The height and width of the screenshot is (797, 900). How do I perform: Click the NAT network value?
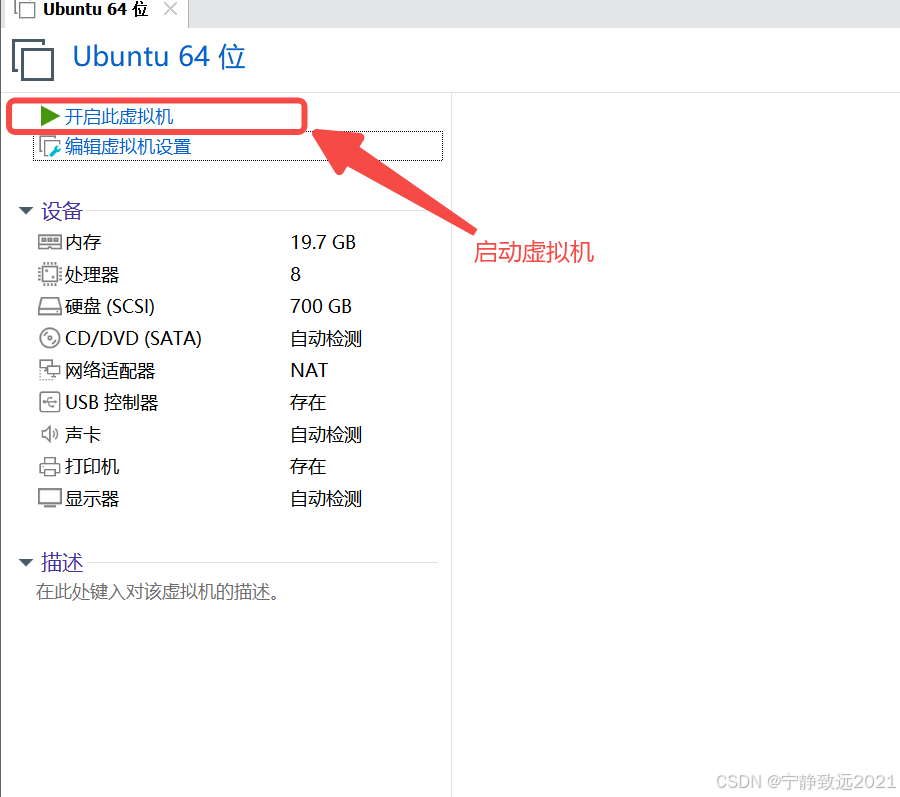[309, 371]
